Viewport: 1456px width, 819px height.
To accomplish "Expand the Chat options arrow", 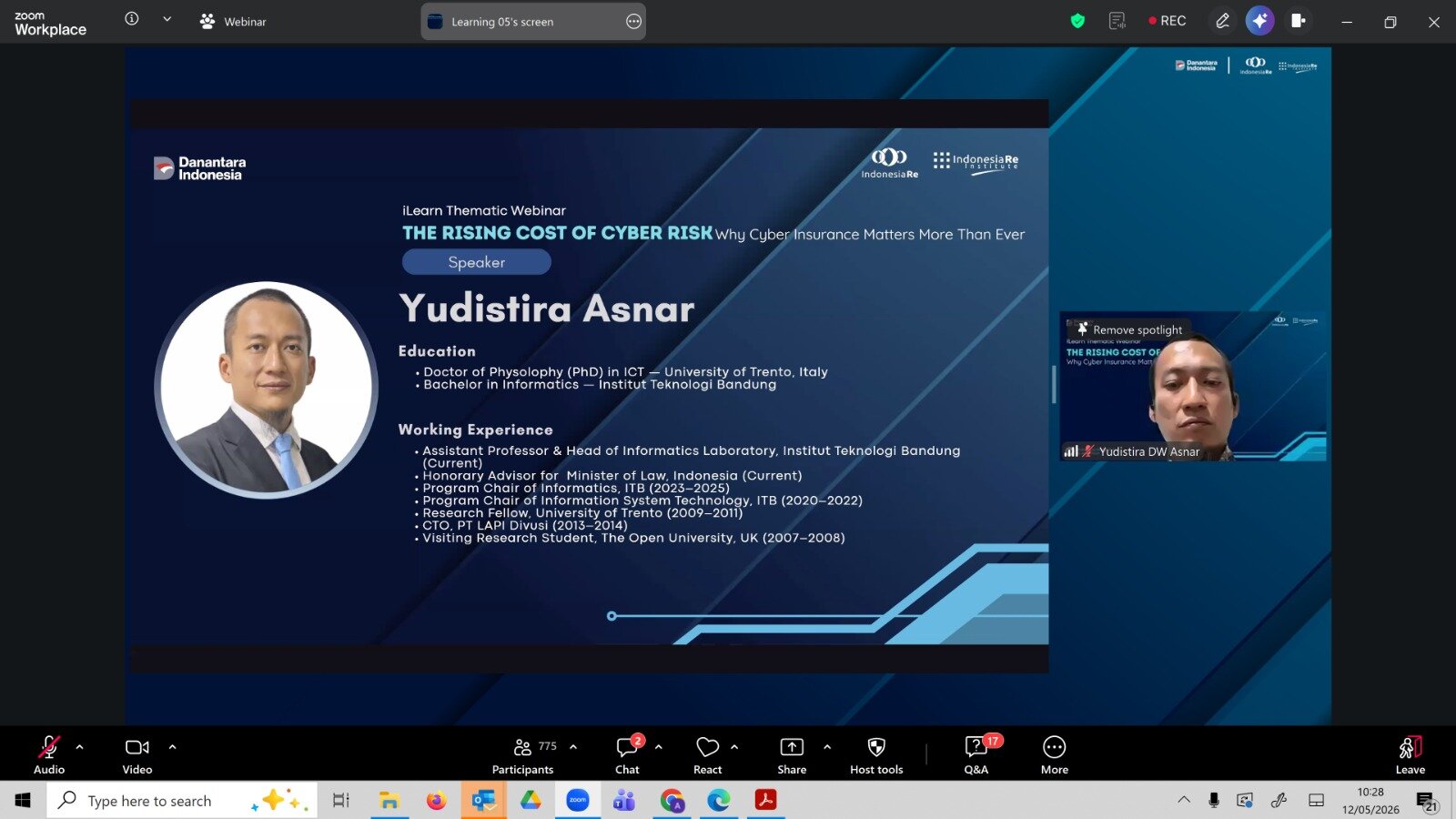I will 659,747.
